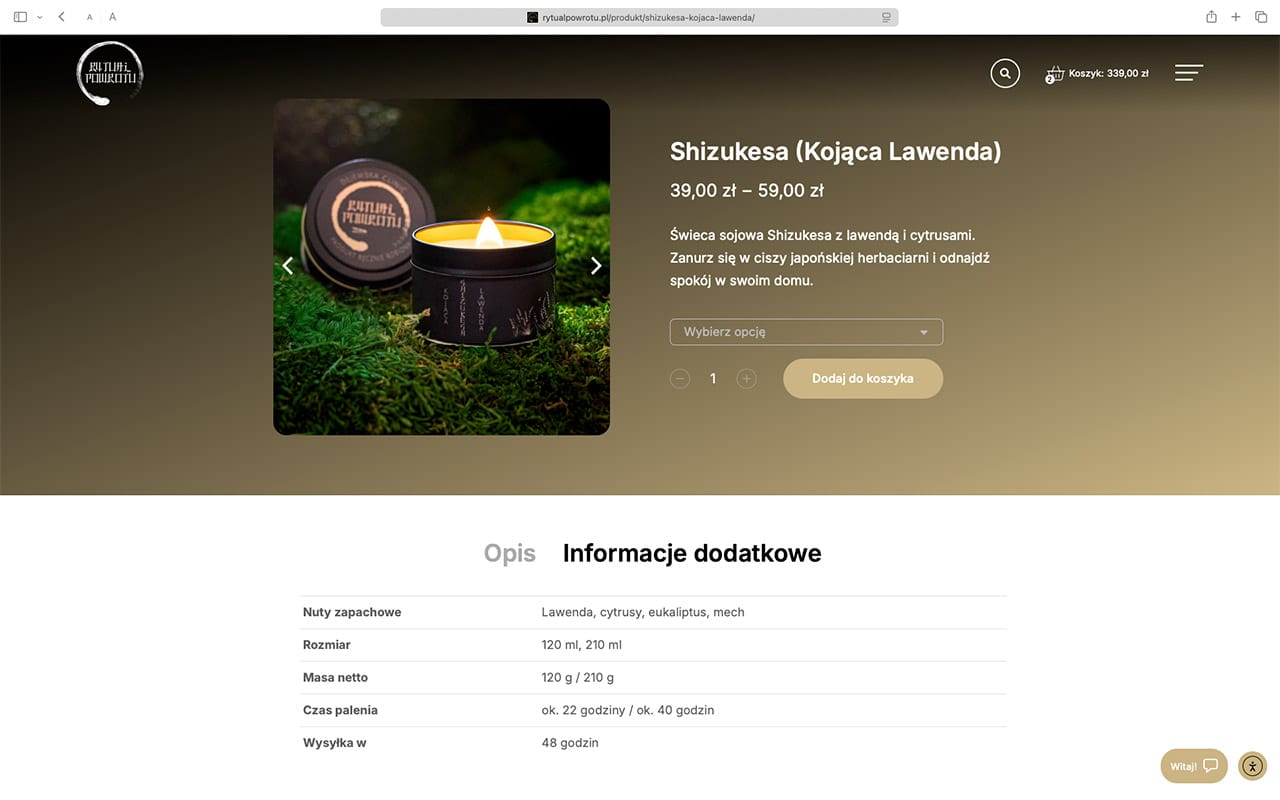Image resolution: width=1280 pixels, height=800 pixels.
Task: Open new tab with plus icon
Action: (1236, 17)
